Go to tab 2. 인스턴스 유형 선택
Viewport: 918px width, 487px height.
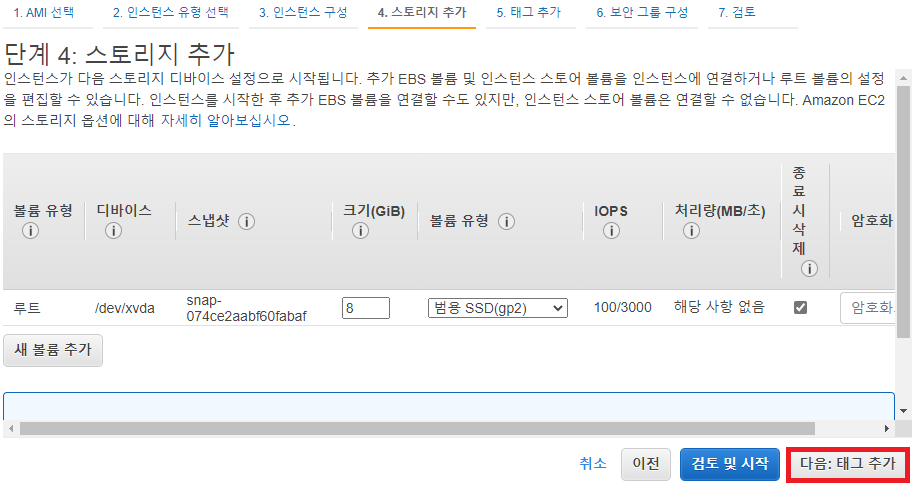pyautogui.click(x=170, y=12)
